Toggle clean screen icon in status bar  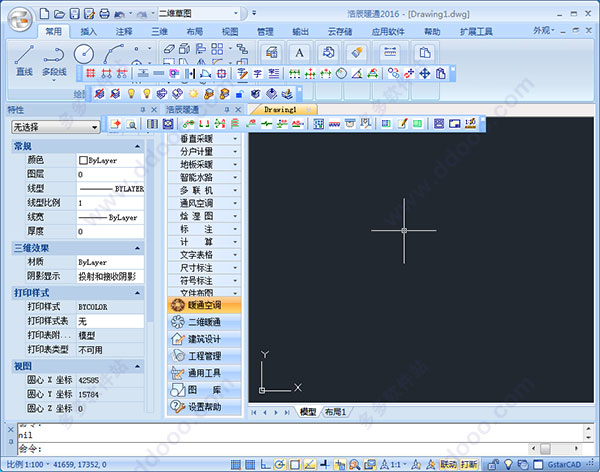point(538,464)
